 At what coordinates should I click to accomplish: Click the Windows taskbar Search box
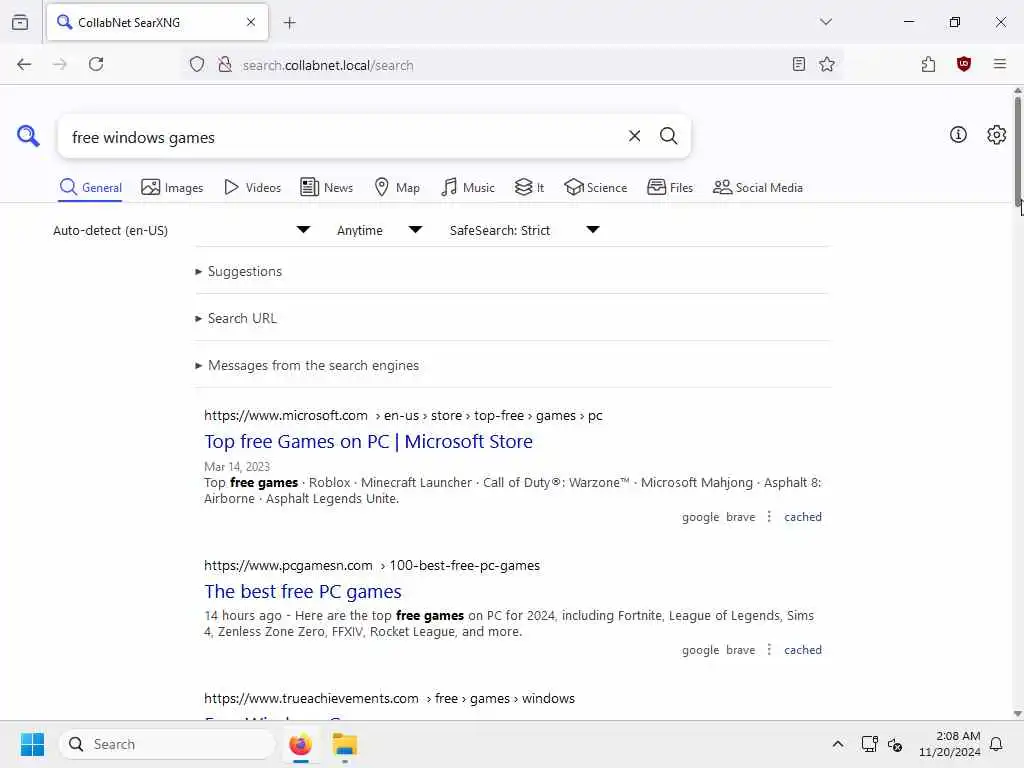click(167, 744)
